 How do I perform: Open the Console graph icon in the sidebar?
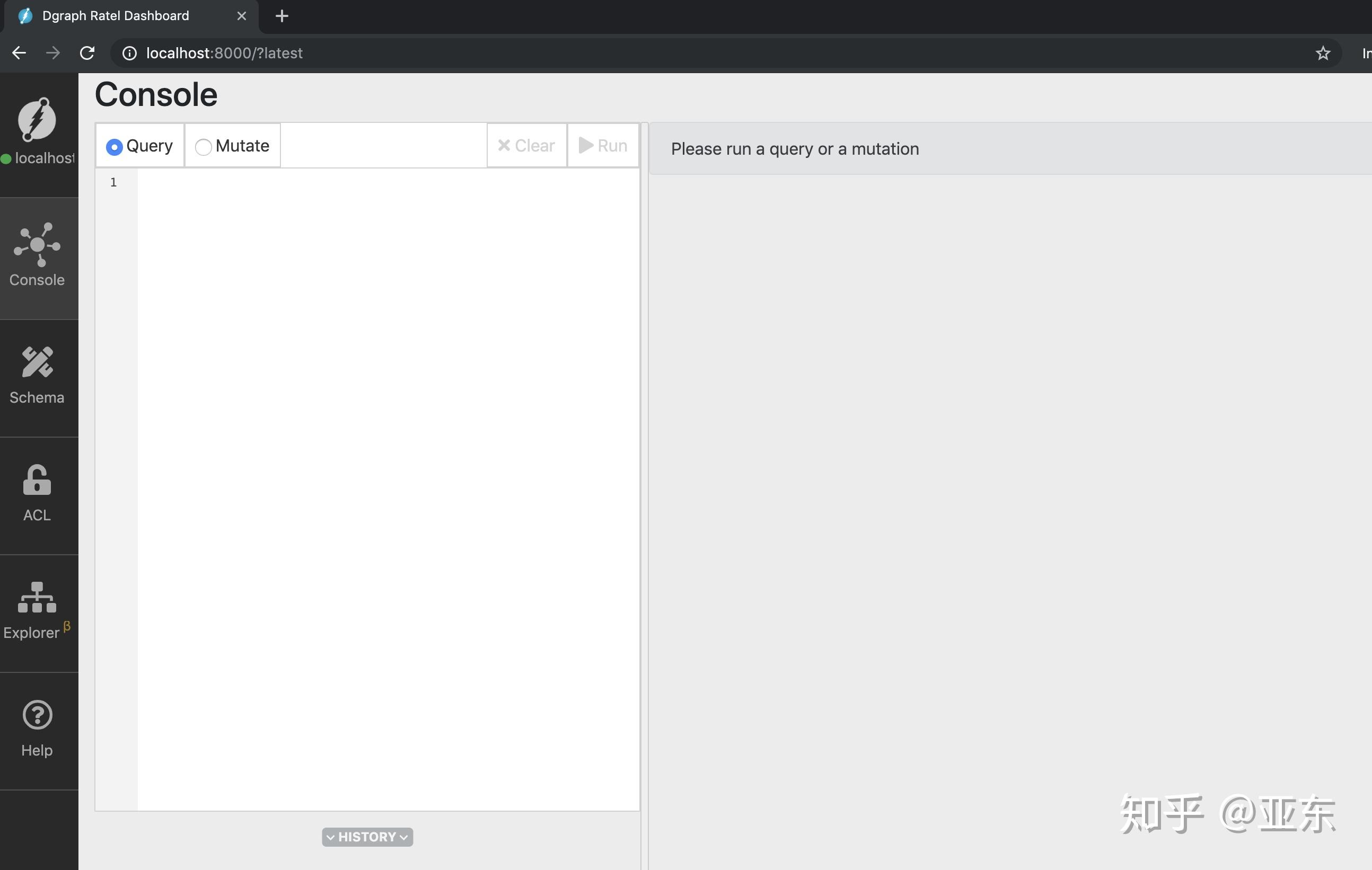[x=37, y=245]
